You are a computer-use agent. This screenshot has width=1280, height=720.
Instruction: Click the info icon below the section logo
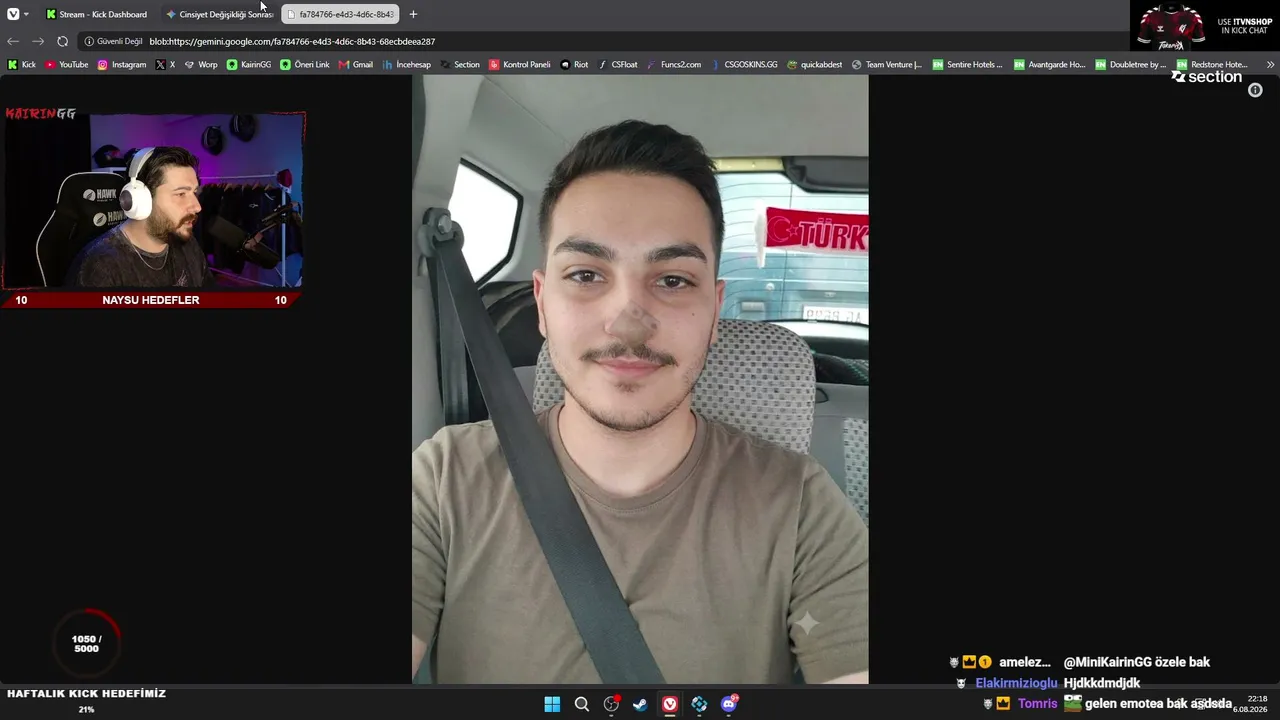(x=1255, y=90)
